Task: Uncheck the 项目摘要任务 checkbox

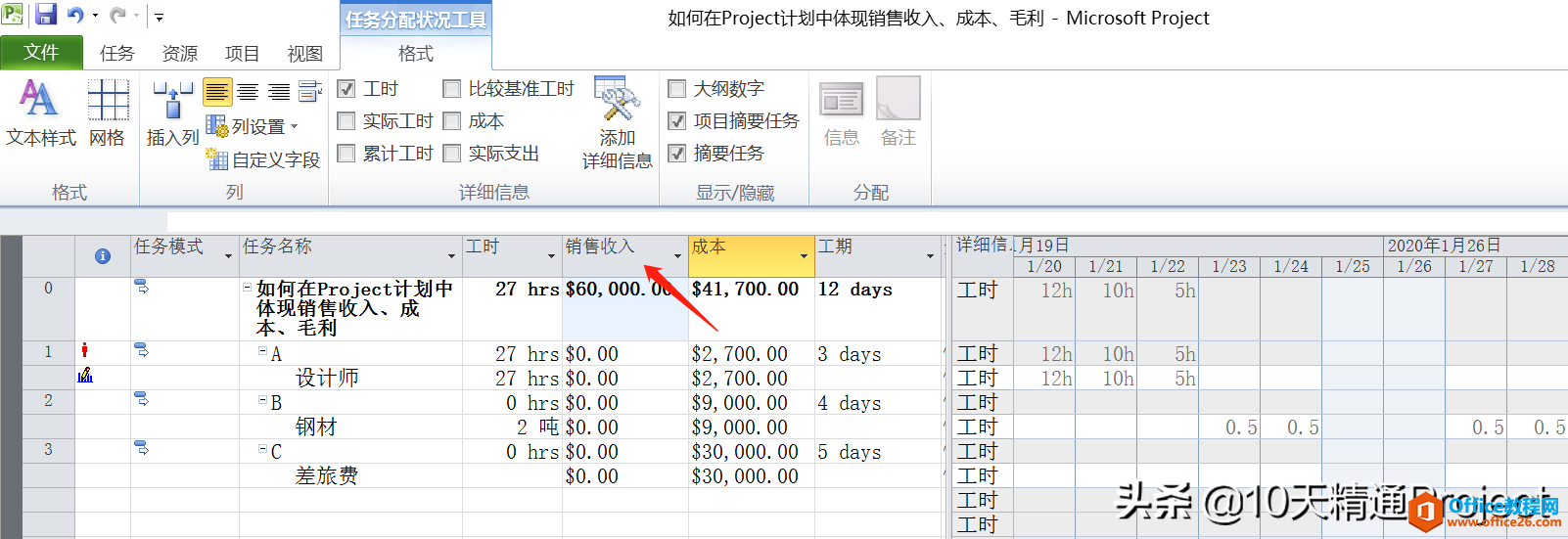Action: [676, 121]
